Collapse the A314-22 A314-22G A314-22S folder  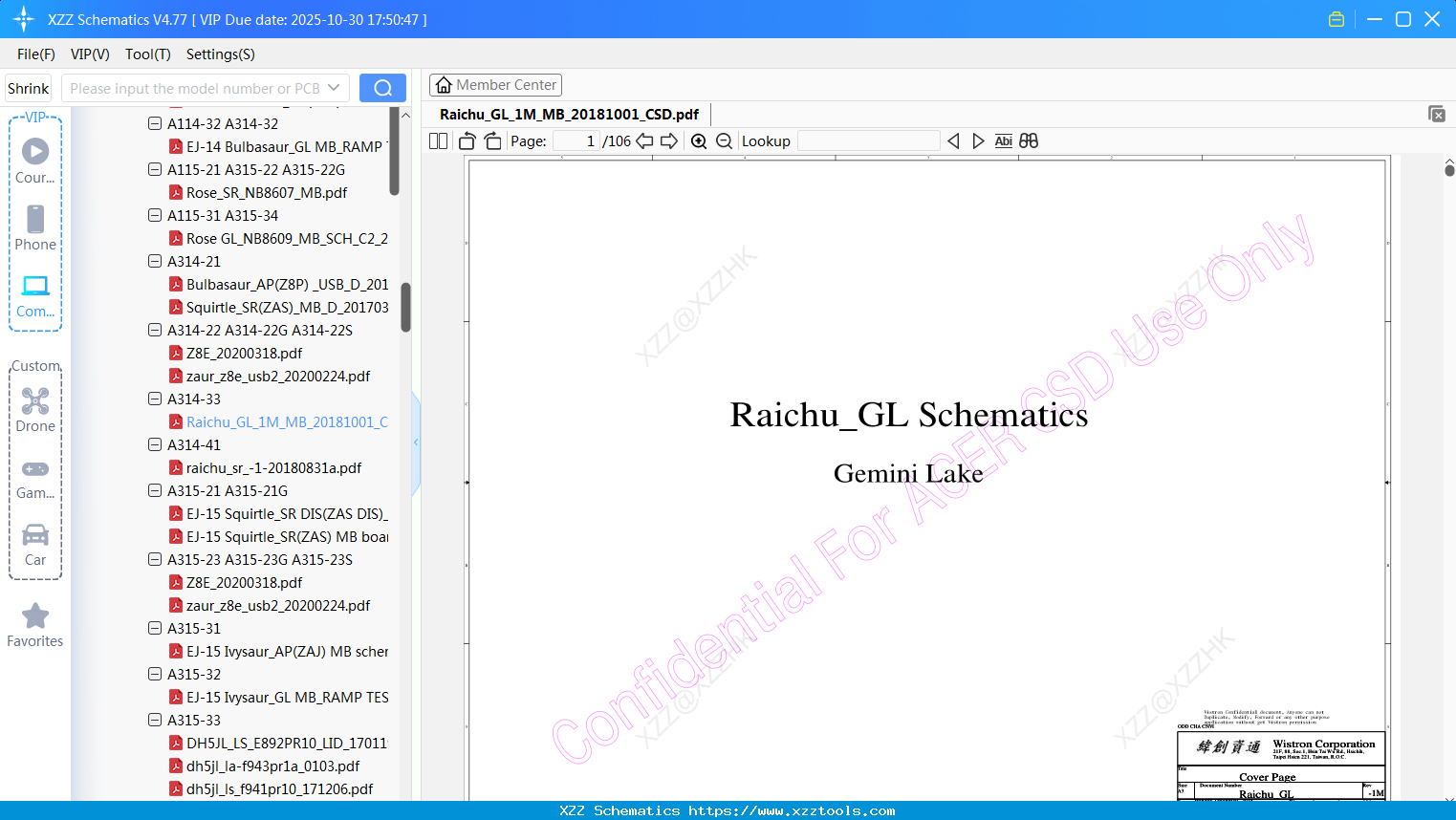155,330
